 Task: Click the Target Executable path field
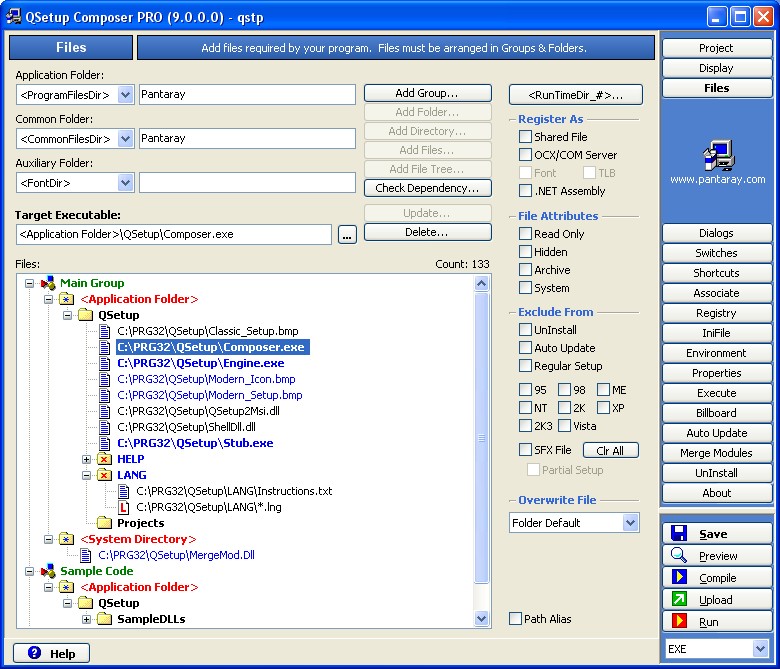coord(174,234)
